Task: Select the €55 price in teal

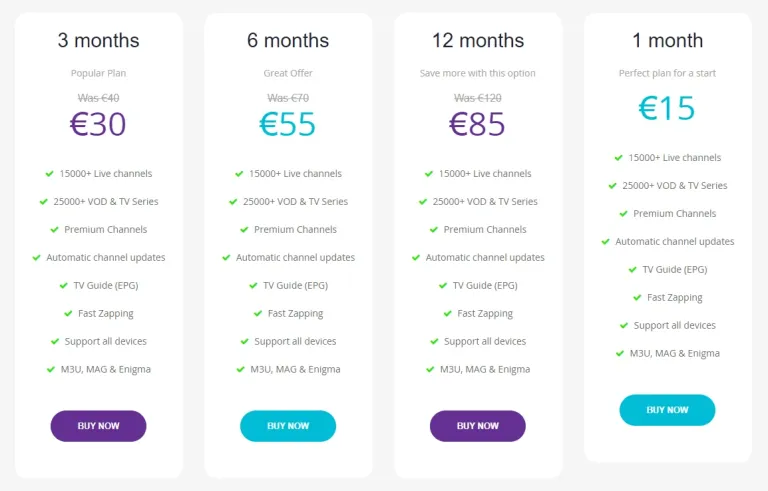Action: tap(288, 124)
